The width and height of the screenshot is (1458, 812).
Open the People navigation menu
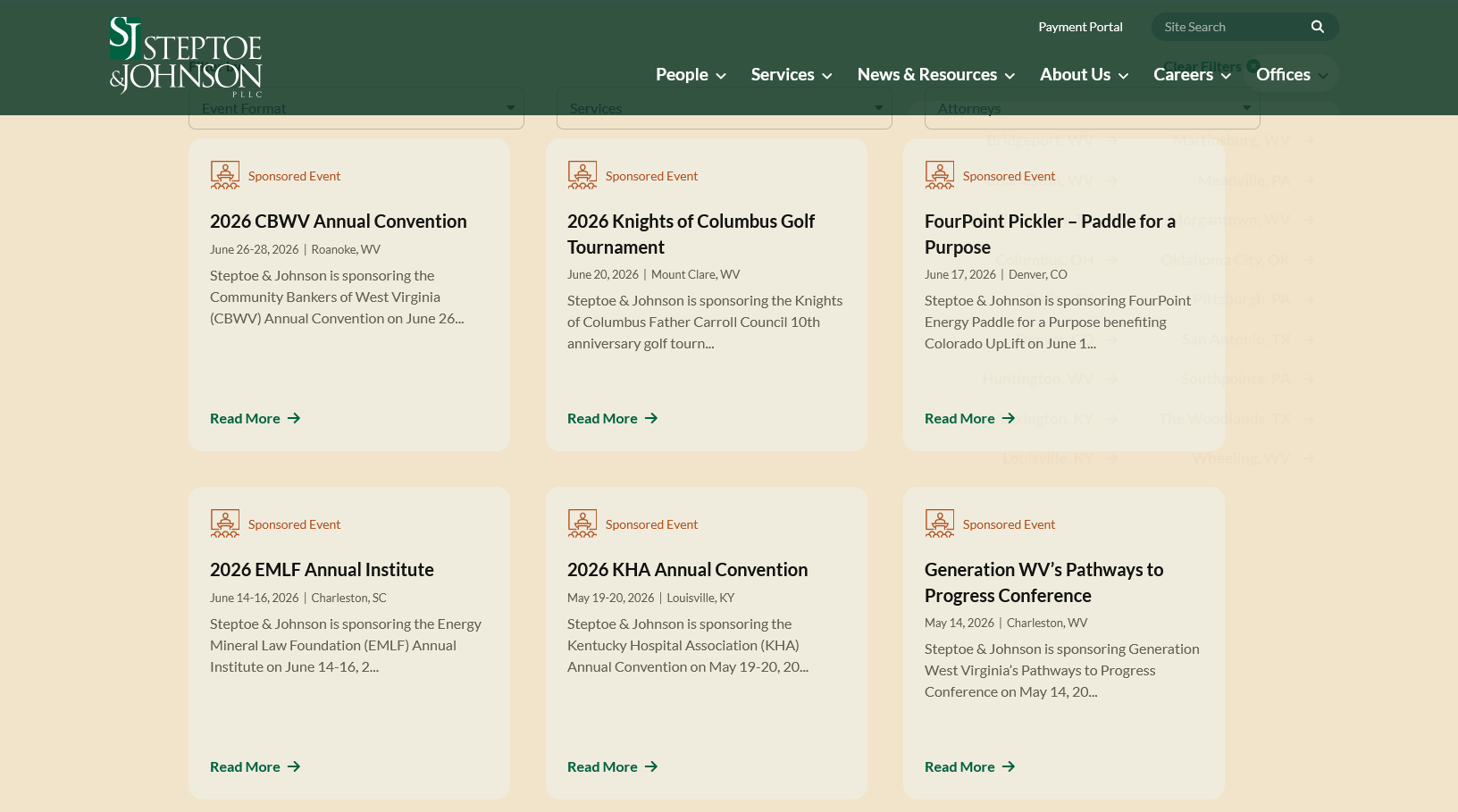[x=690, y=75]
